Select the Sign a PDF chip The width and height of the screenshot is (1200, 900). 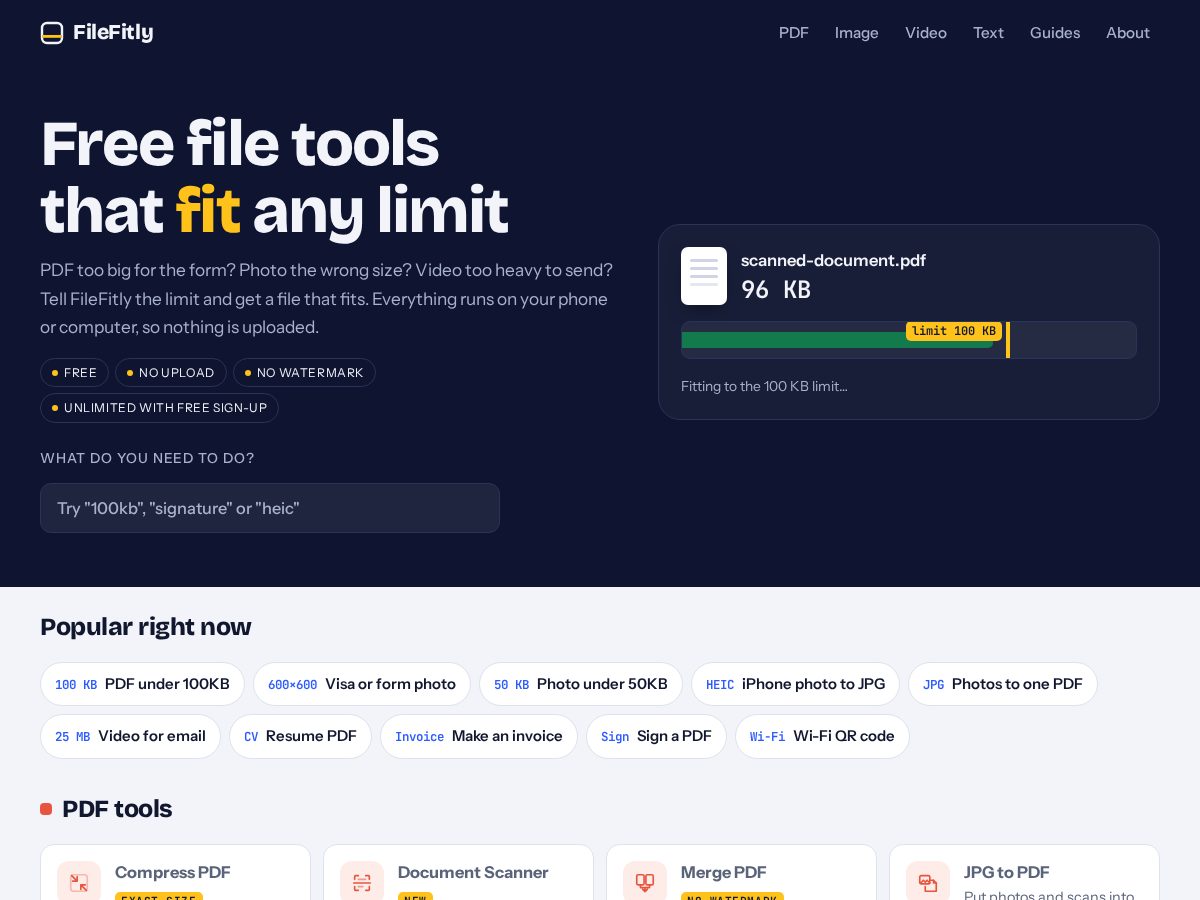656,736
